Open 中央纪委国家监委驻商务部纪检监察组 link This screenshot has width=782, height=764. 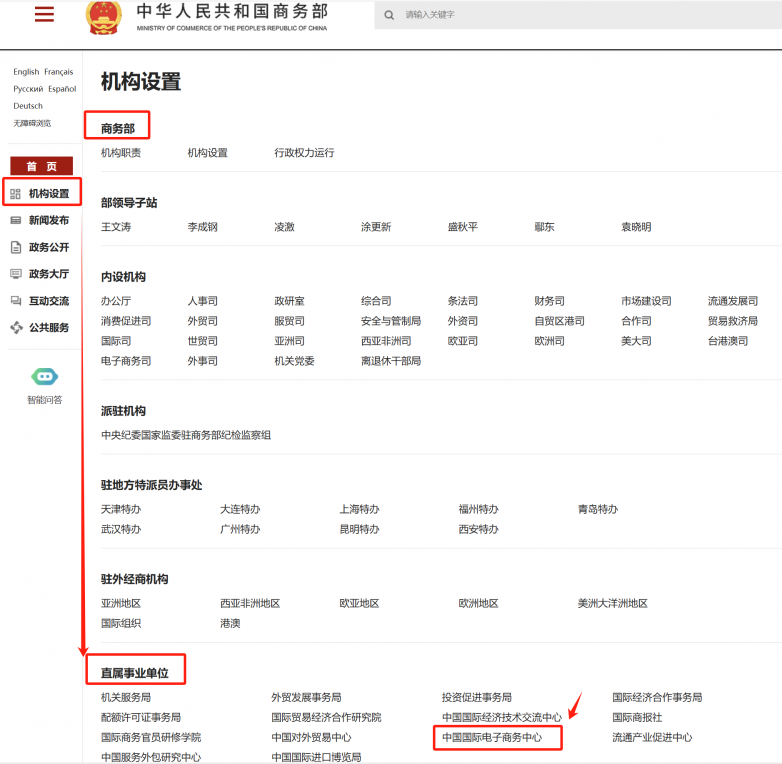(186, 435)
